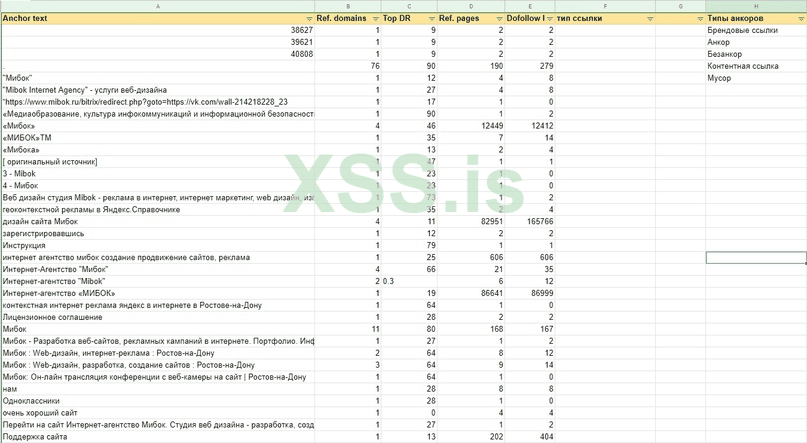
Task: Select the Он-лайн трансляция конференции cell
Action: pos(158,377)
